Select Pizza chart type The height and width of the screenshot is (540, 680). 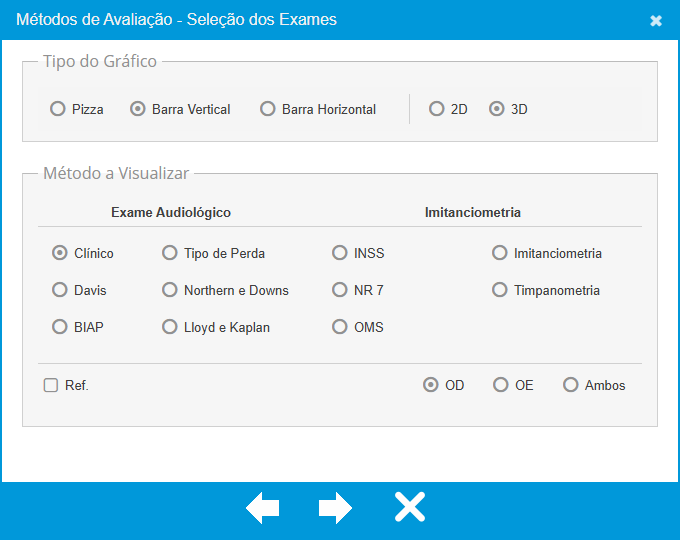coord(58,109)
